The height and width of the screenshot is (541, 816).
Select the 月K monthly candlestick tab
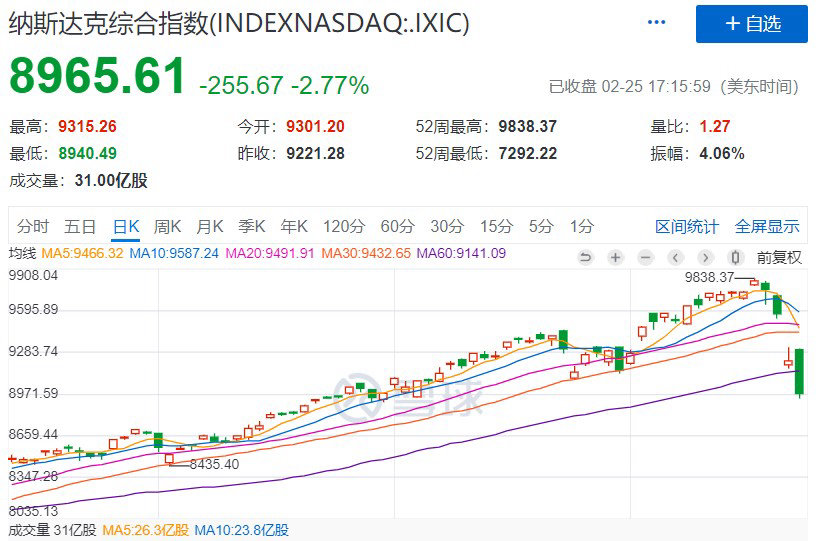point(210,227)
